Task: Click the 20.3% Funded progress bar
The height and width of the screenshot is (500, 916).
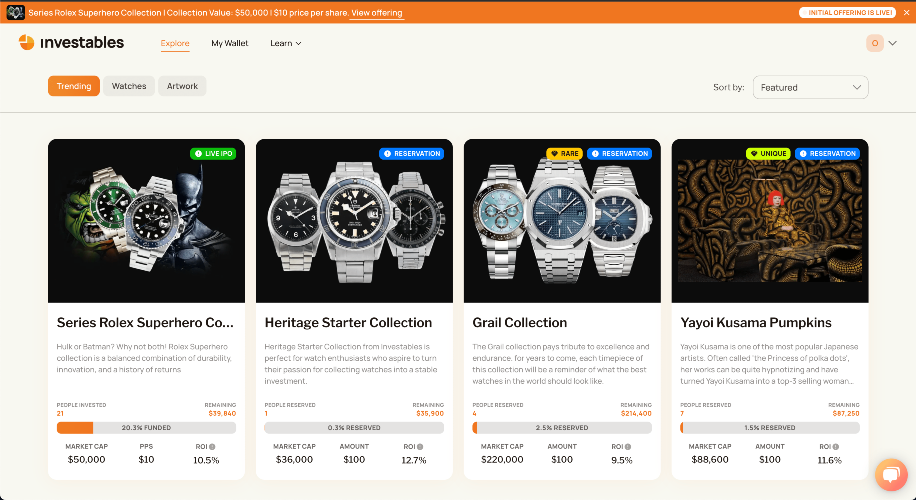Action: tap(146, 428)
